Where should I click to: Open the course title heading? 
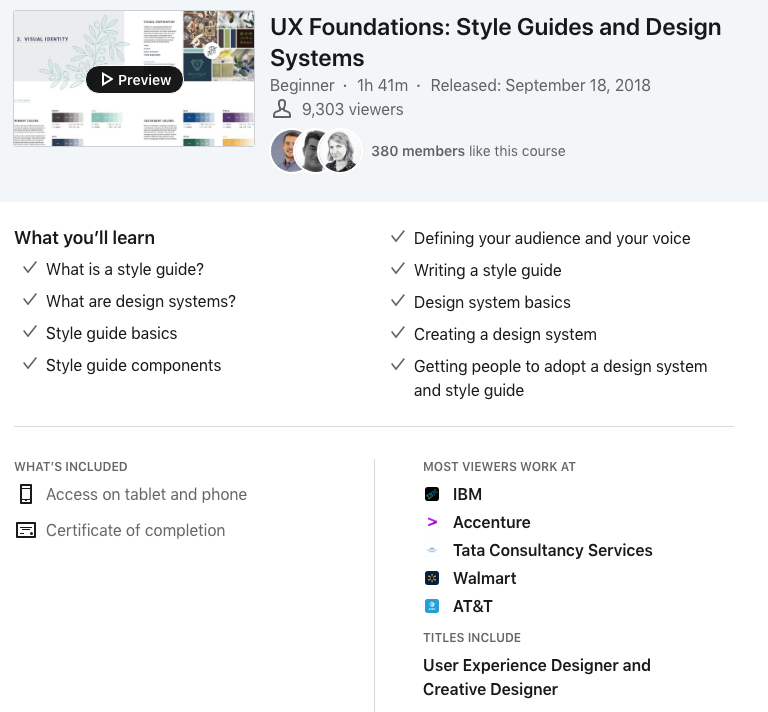coord(495,42)
